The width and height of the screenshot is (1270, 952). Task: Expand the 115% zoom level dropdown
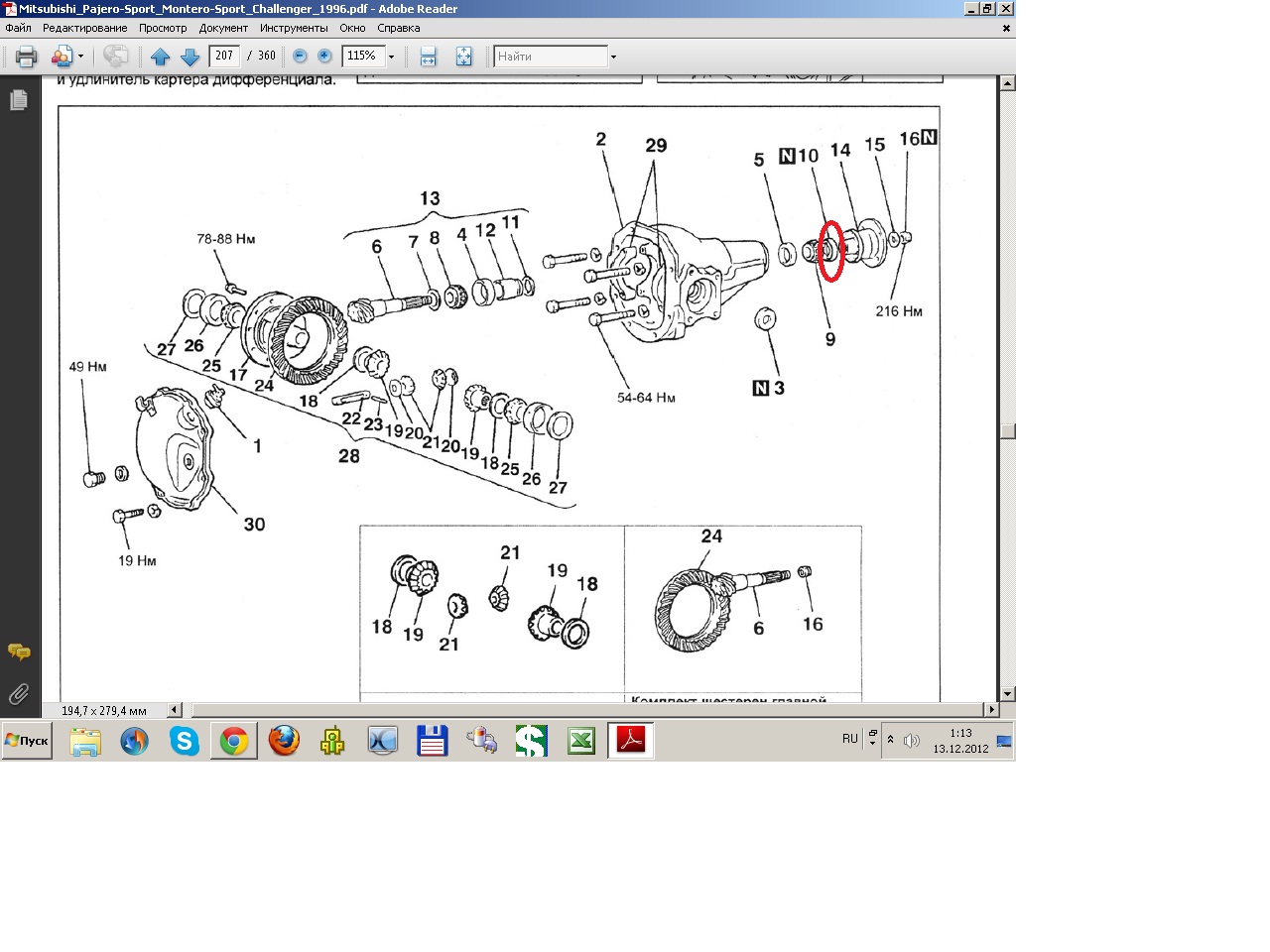click(391, 57)
